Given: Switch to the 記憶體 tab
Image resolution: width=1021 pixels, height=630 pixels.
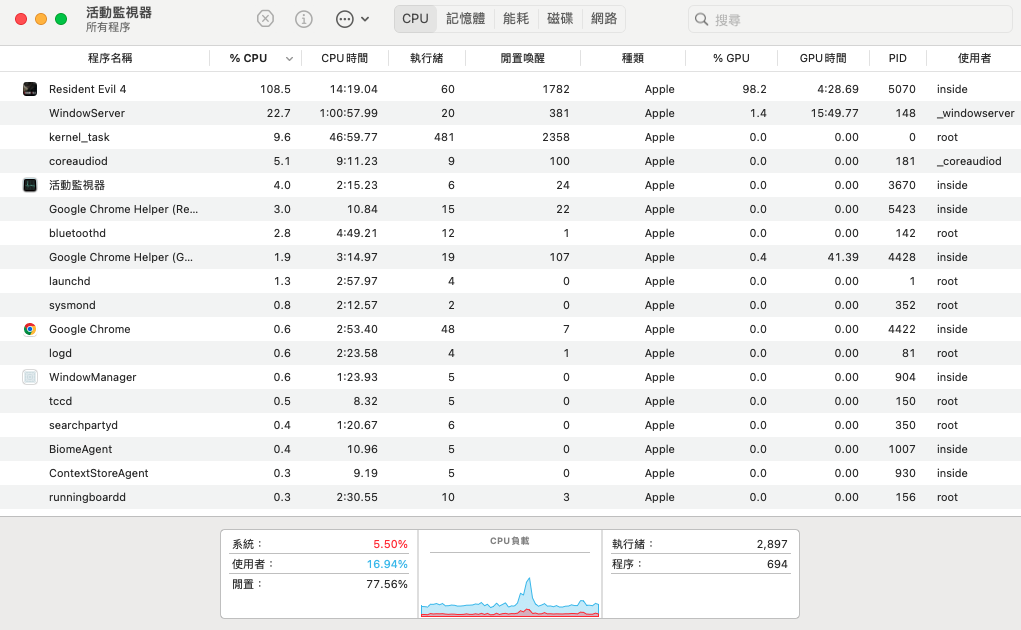Looking at the screenshot, I should coord(466,19).
